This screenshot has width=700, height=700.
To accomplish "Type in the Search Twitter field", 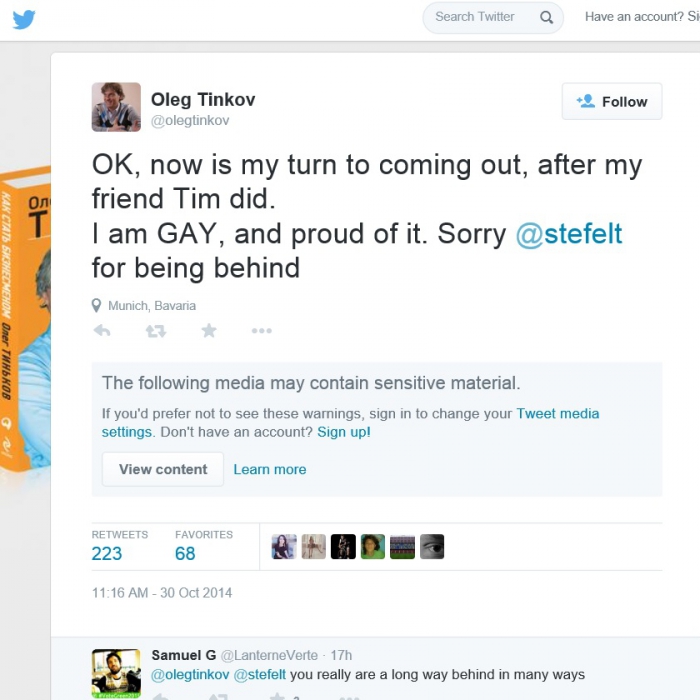I will pyautogui.click(x=477, y=17).
